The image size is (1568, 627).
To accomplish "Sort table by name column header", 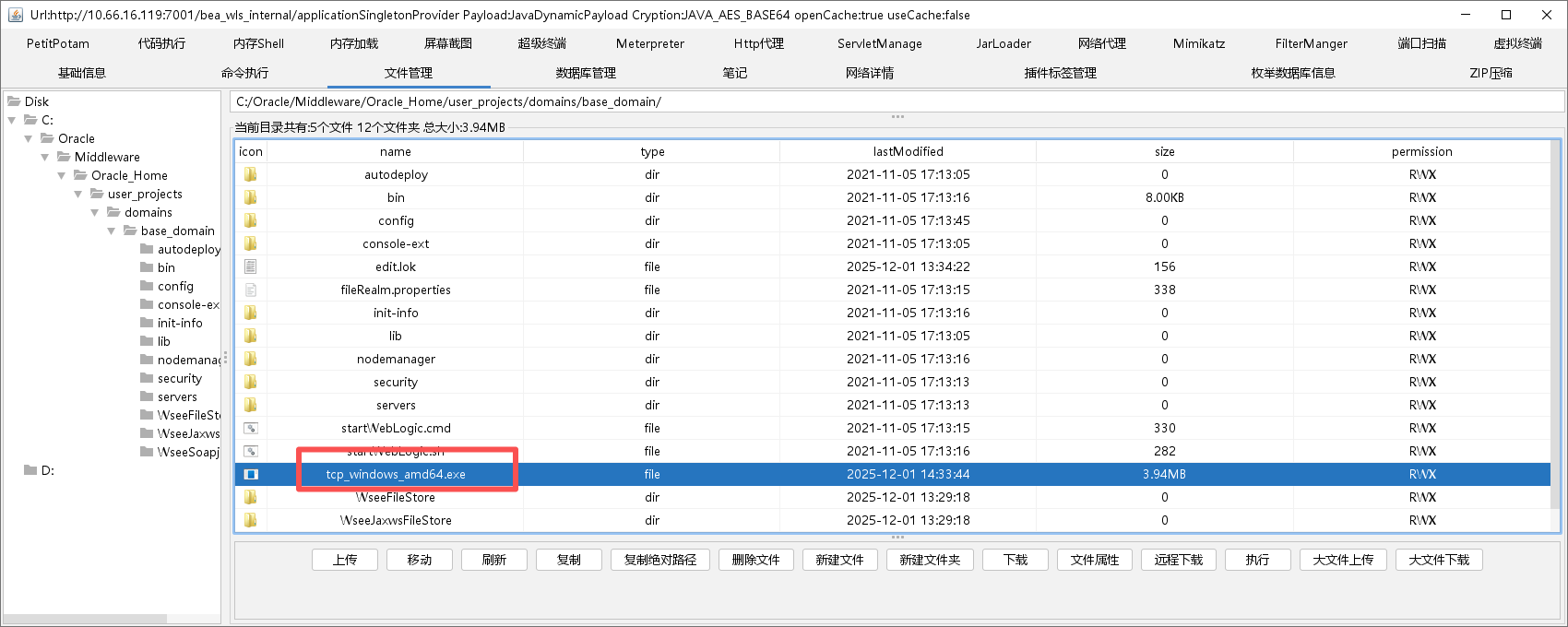I will click(x=396, y=151).
